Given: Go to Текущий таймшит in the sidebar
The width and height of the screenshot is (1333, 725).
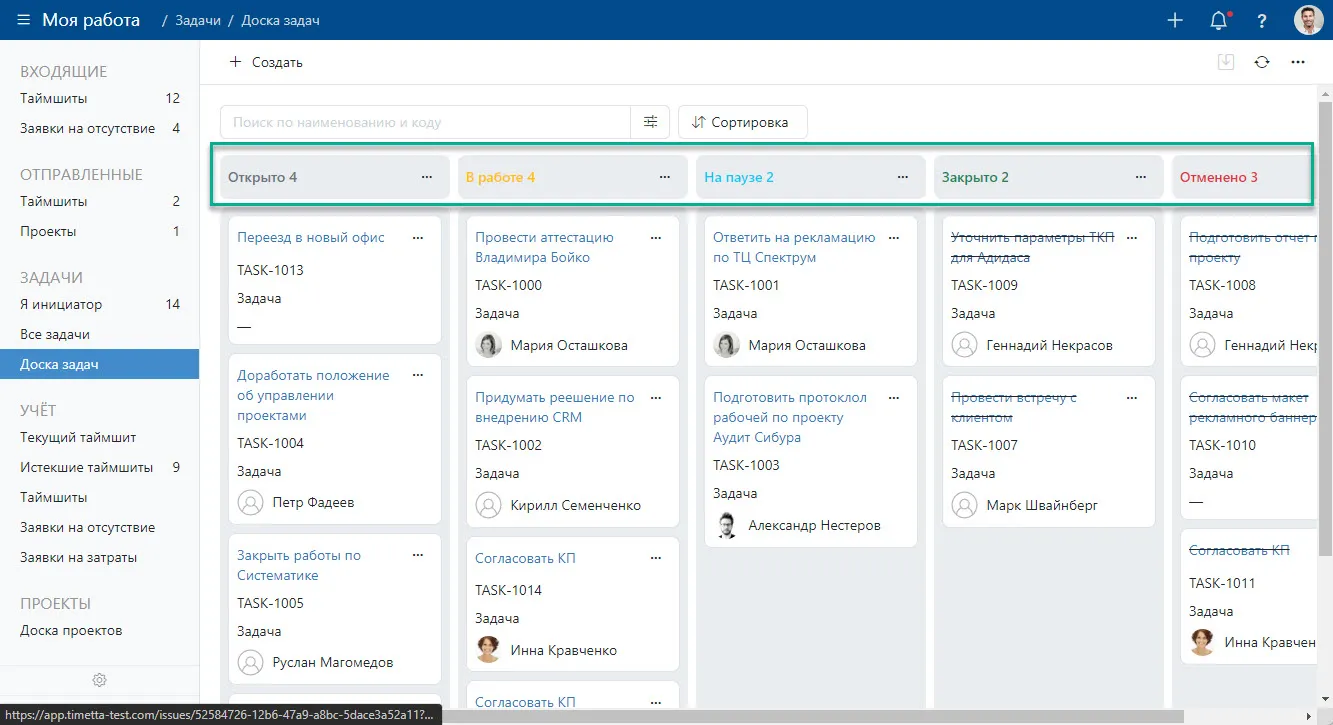Looking at the screenshot, I should pyautogui.click(x=78, y=437).
